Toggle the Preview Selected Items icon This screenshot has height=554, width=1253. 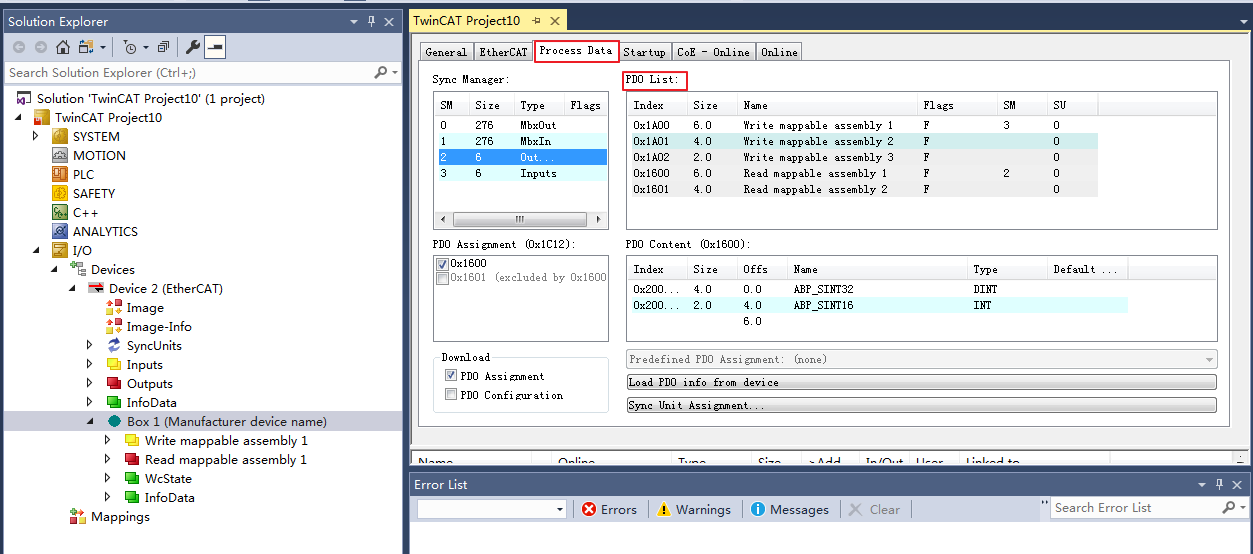(215, 47)
